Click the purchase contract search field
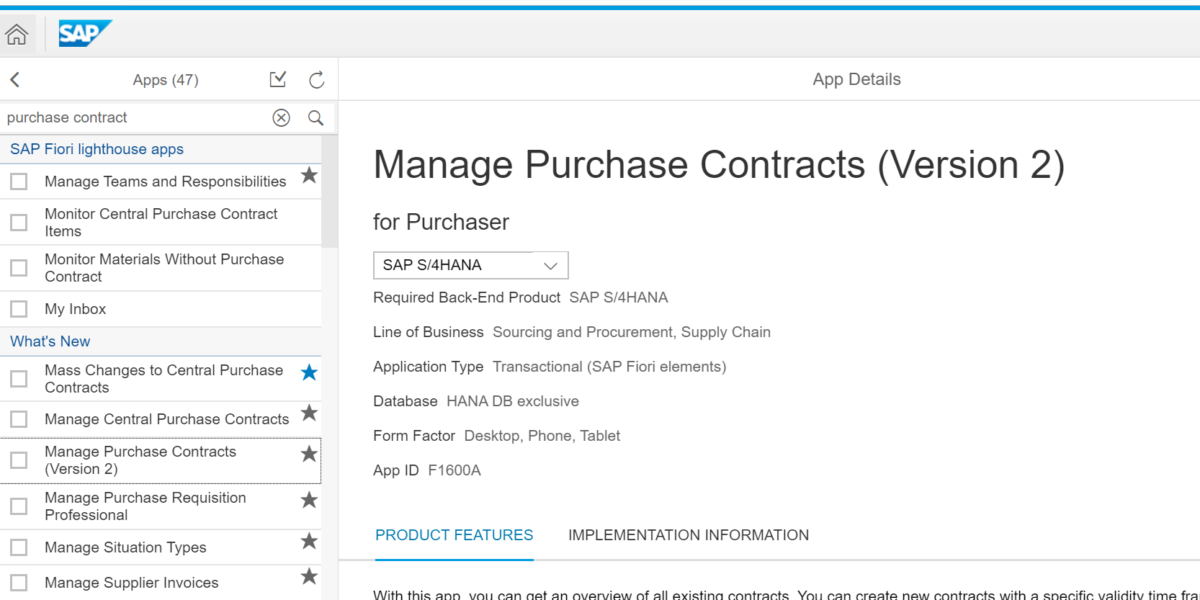 pos(135,118)
